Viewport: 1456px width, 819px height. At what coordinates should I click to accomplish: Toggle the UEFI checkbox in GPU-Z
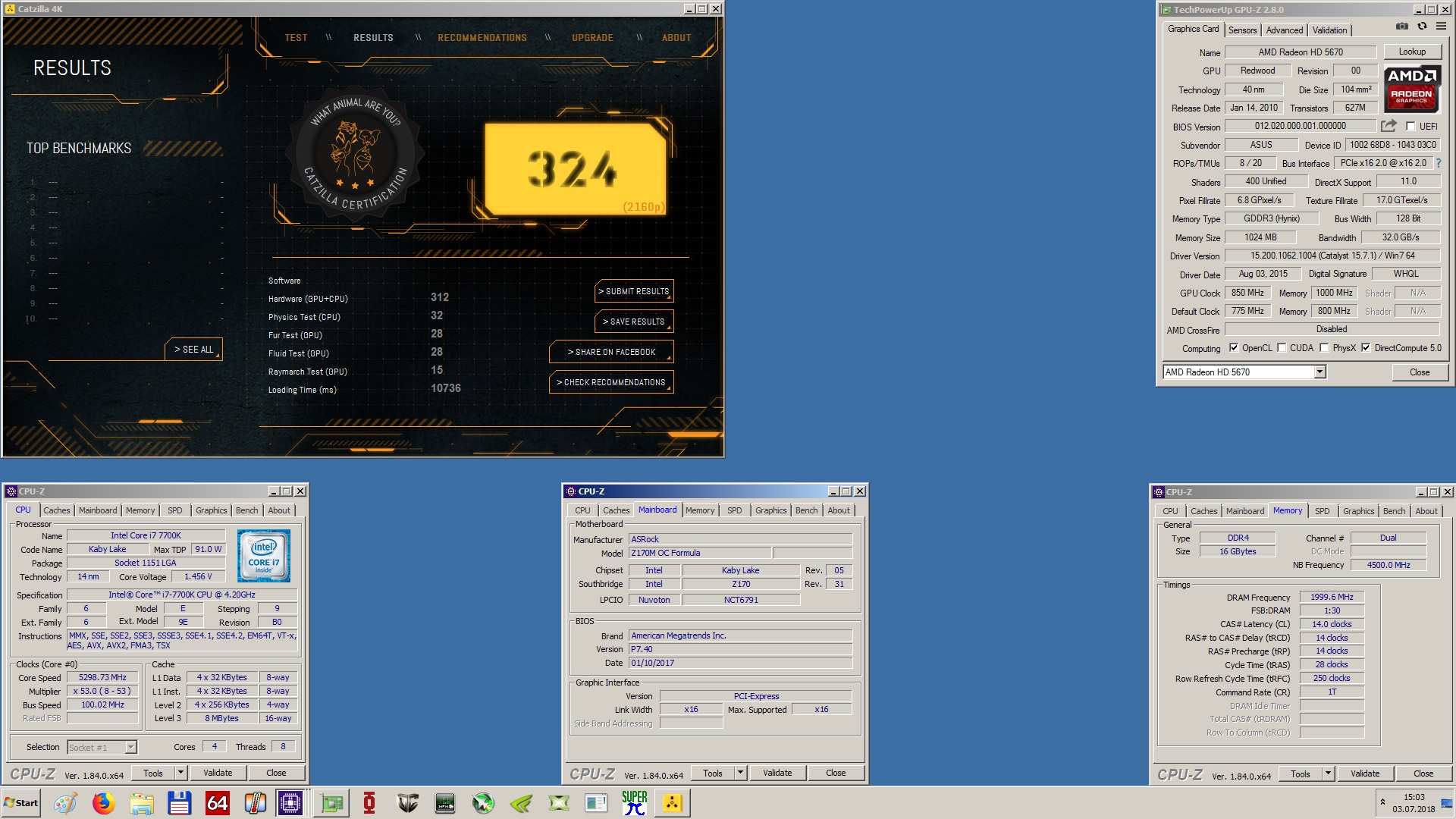1410,127
